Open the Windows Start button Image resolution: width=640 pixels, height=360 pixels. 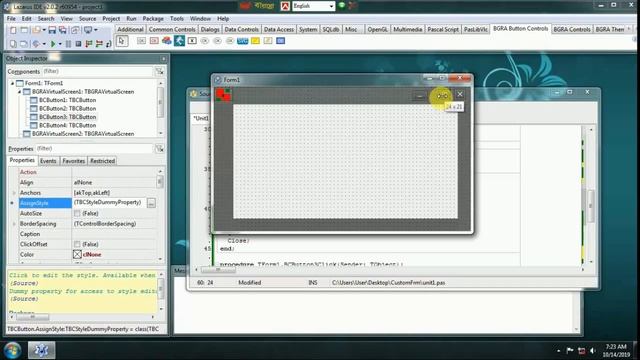[x=12, y=350]
